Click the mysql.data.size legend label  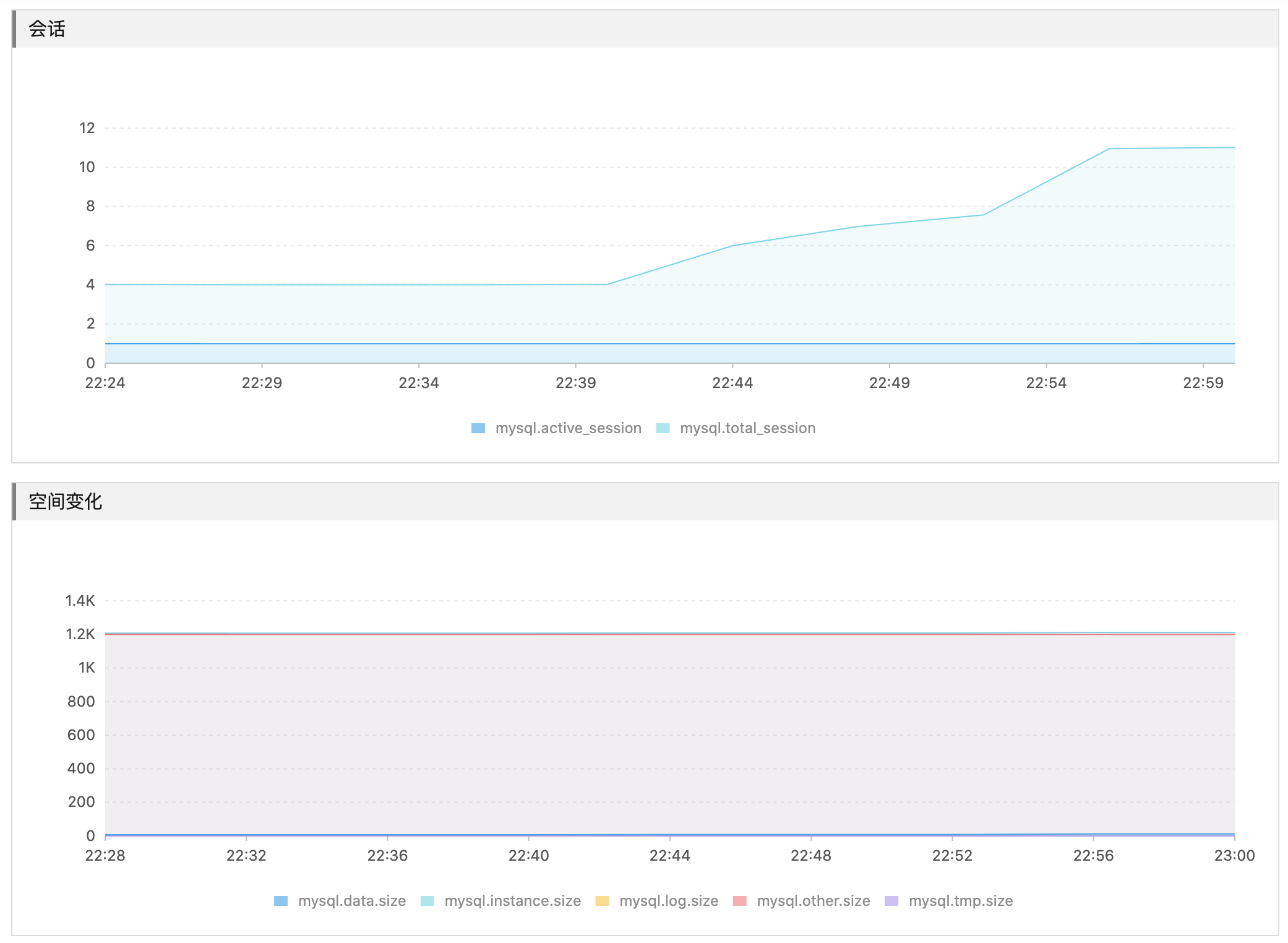351,901
